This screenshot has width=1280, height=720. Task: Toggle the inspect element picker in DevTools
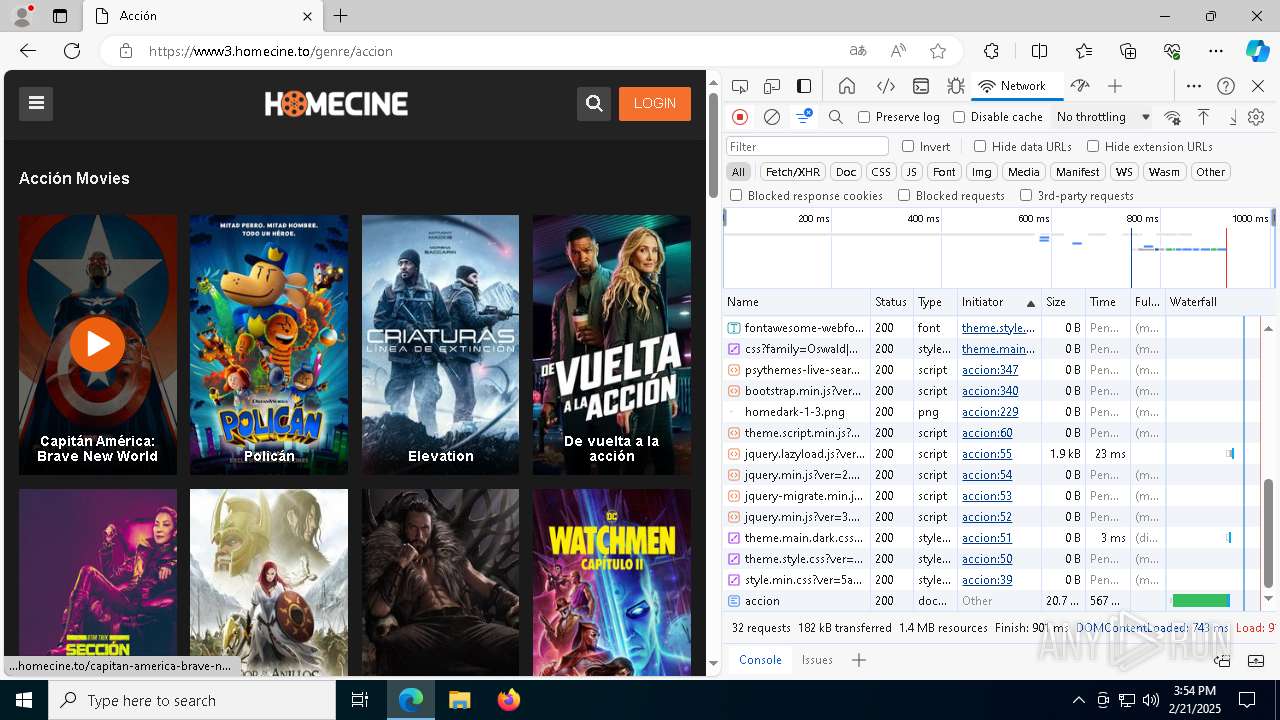click(x=740, y=86)
